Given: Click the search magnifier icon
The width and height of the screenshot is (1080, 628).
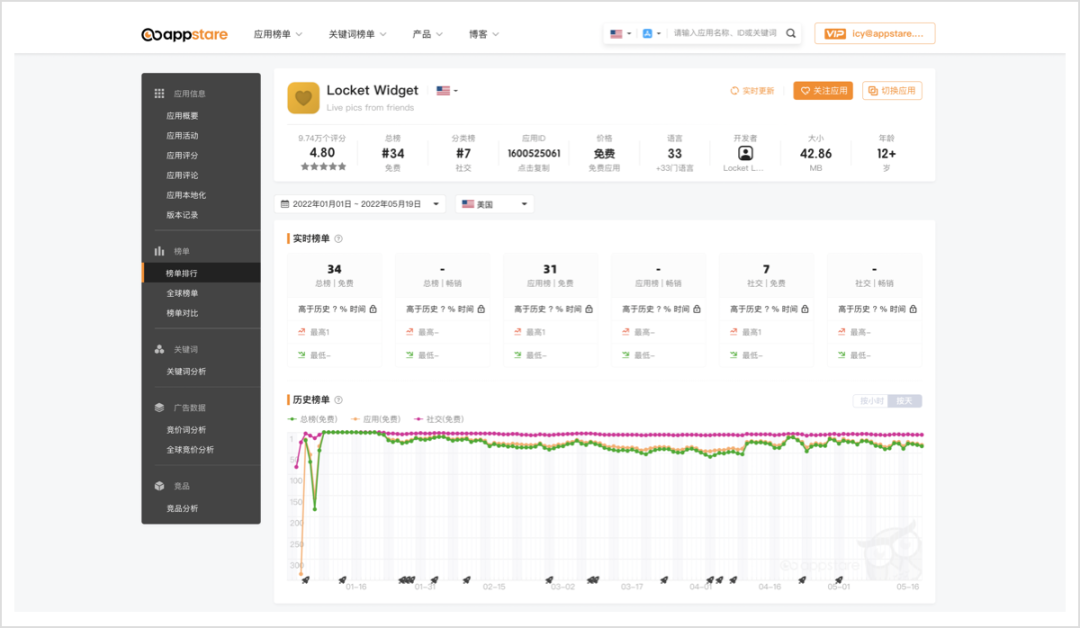Looking at the screenshot, I should point(791,33).
